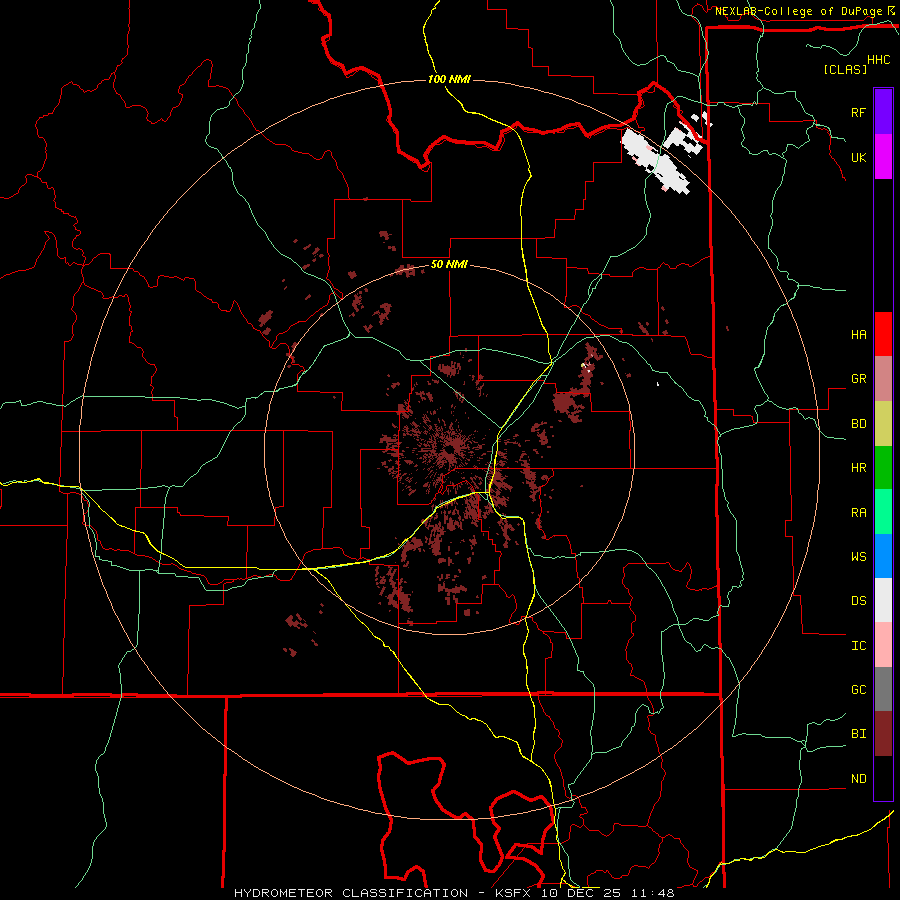900x900 pixels.
Task: Click the 100 NMI range ring label
Action: click(x=449, y=79)
